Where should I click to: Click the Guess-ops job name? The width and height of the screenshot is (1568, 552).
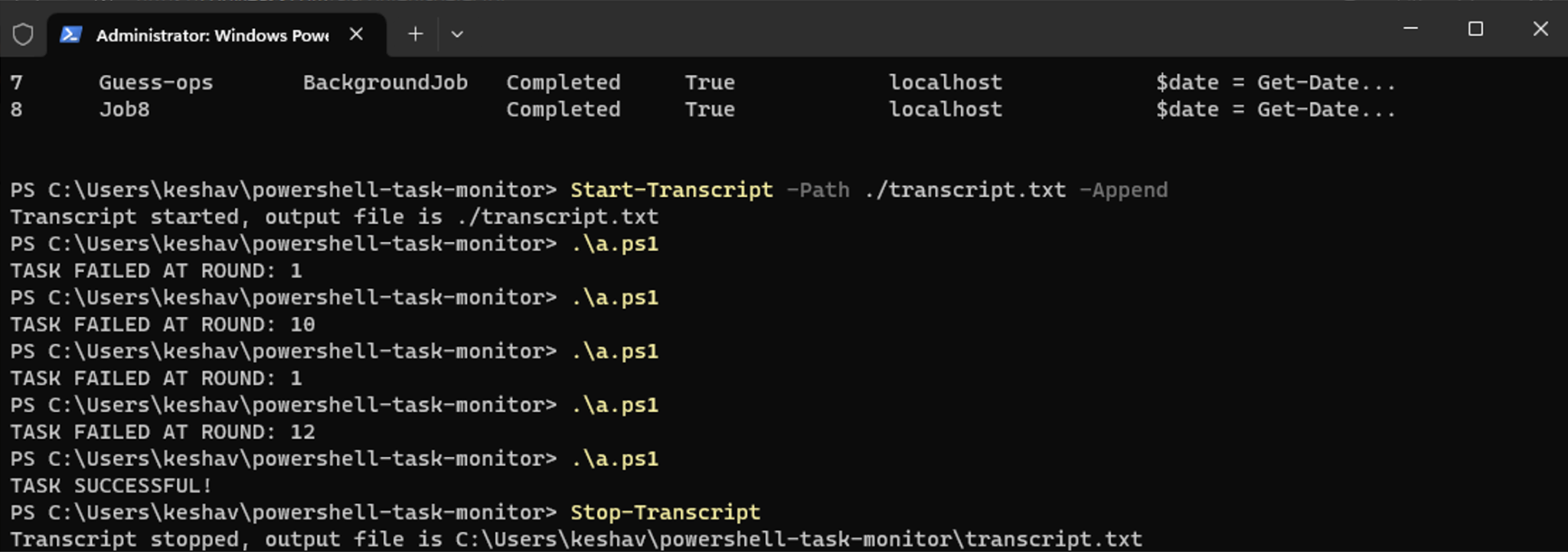point(155,82)
